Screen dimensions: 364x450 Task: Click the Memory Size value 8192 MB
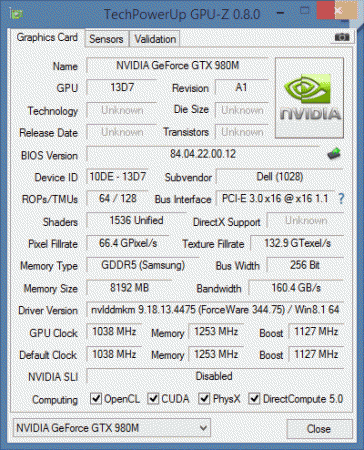[x=129, y=288]
